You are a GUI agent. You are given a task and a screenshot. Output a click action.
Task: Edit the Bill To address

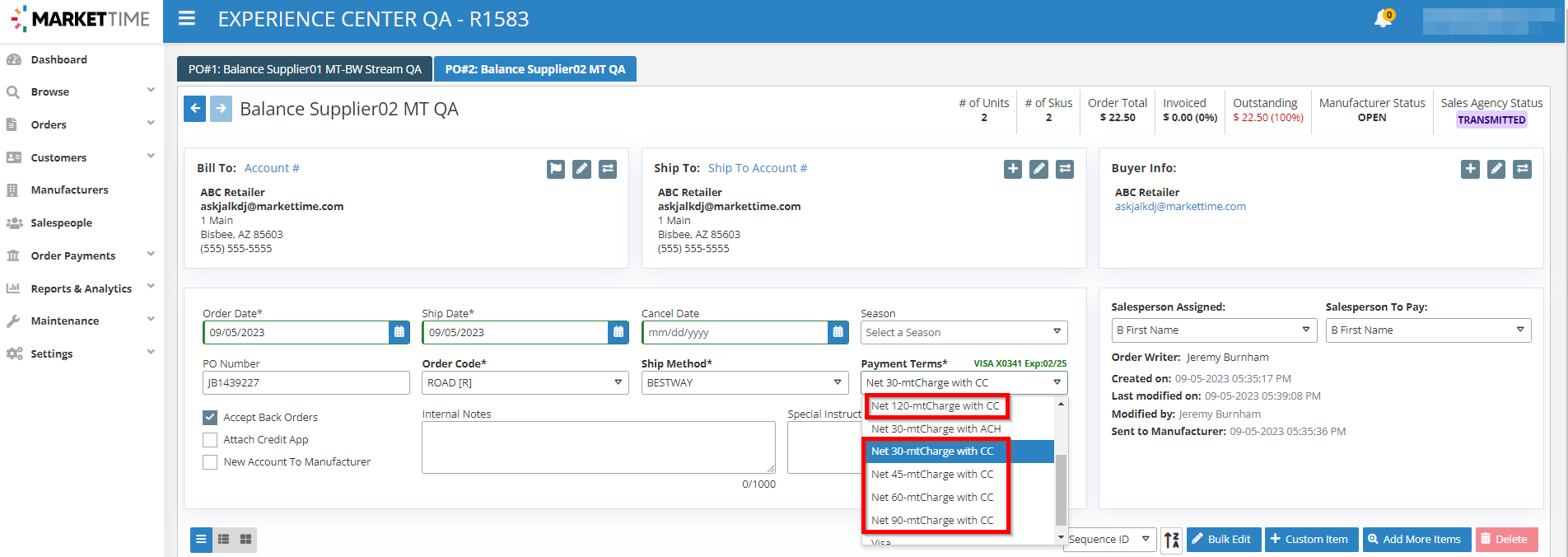pyautogui.click(x=582, y=169)
